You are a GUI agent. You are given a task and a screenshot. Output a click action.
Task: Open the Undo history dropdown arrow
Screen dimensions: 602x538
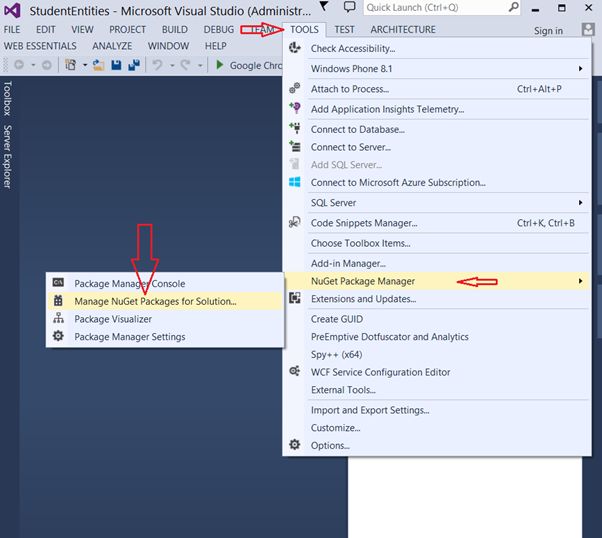tap(172, 65)
